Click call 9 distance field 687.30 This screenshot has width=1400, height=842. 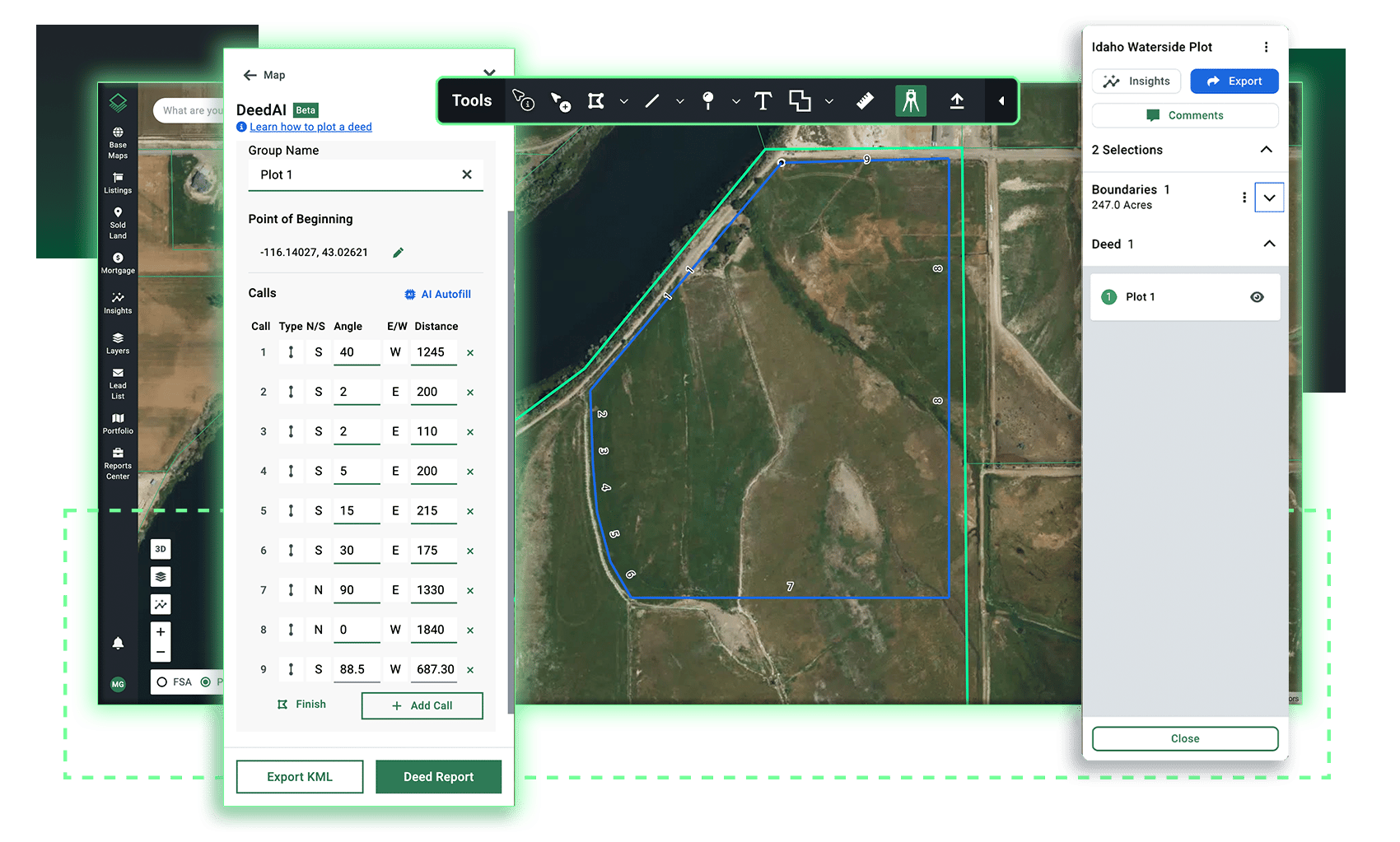[x=435, y=669]
